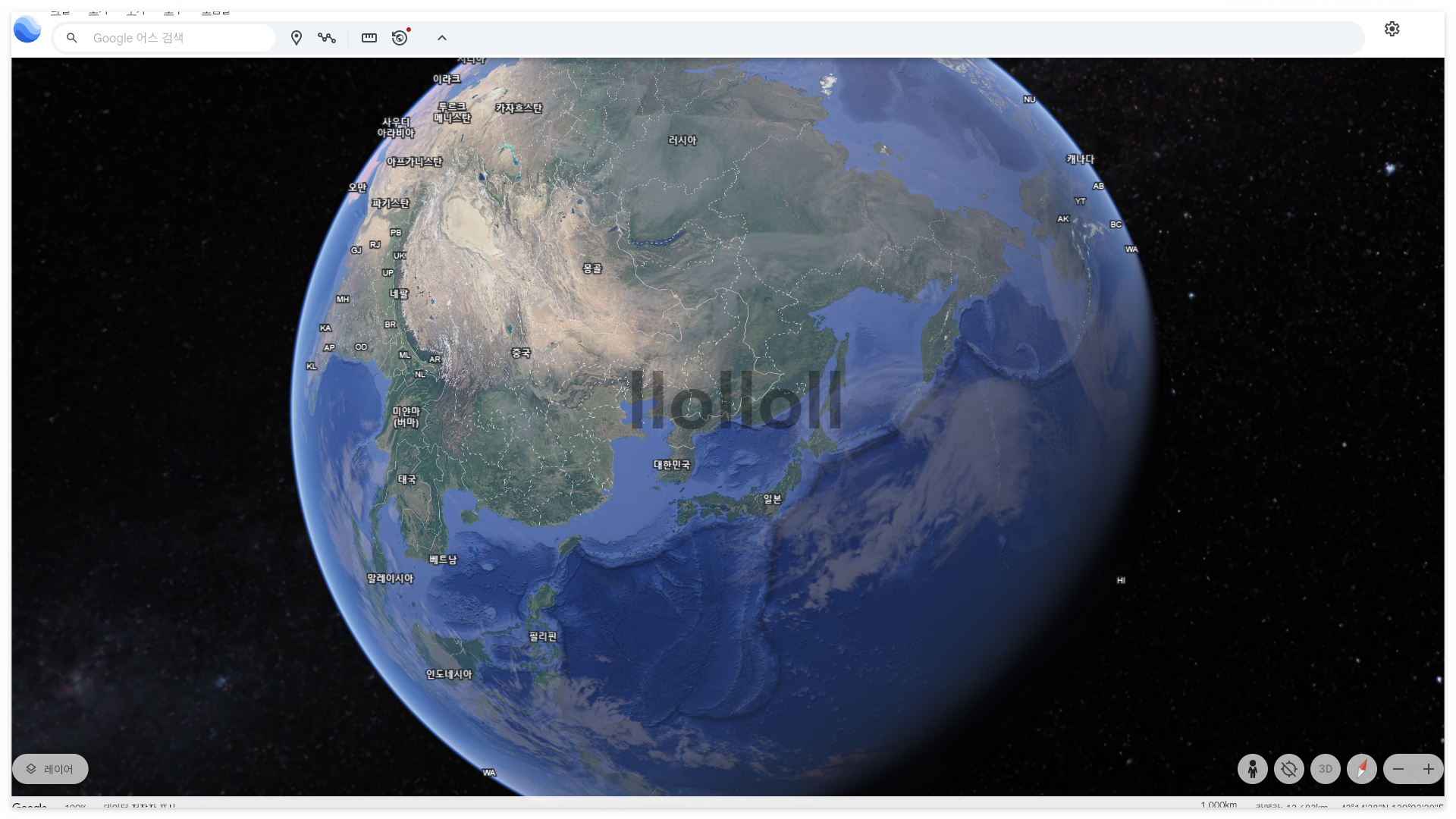The width and height of the screenshot is (1456, 819).
Task: Open the settings gear
Action: [1392, 29]
